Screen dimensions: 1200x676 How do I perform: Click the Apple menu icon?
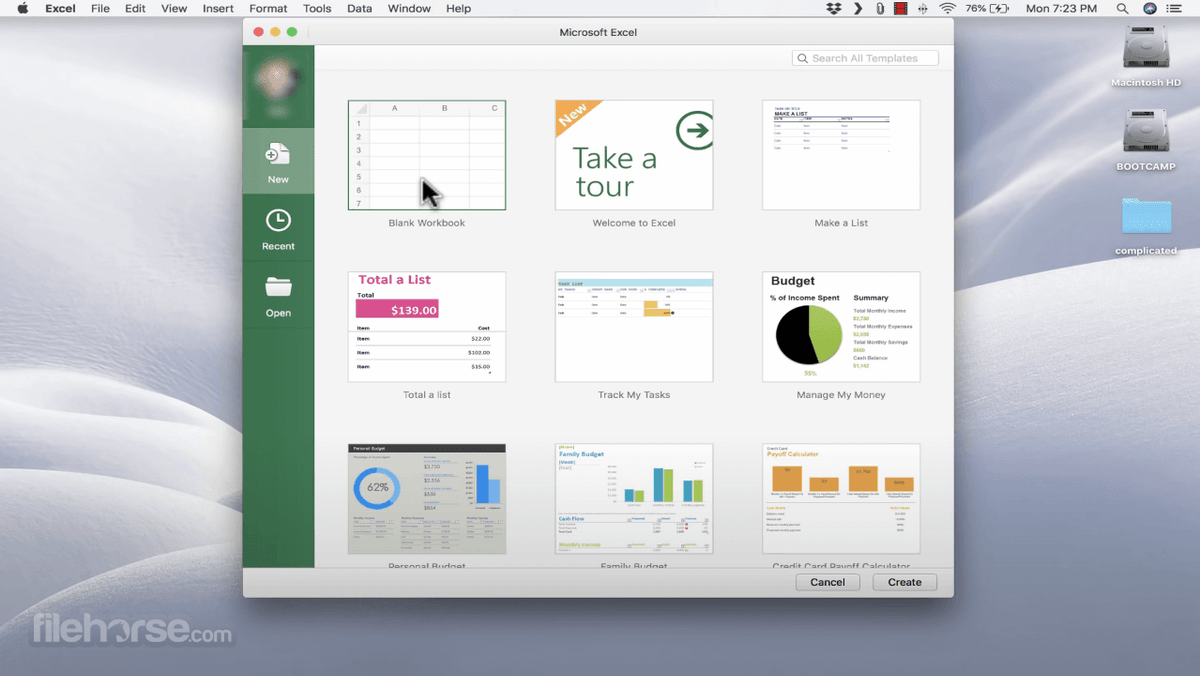click(x=23, y=9)
